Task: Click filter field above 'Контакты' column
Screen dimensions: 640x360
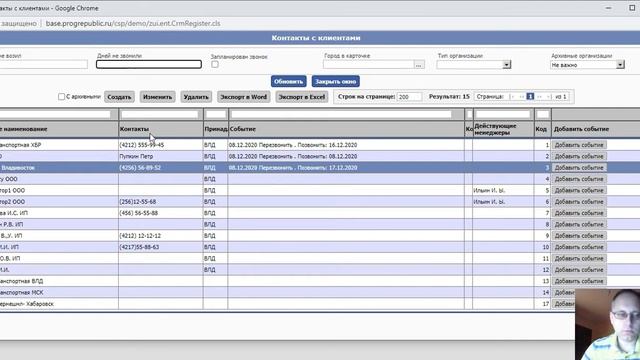Action: [x=160, y=114]
